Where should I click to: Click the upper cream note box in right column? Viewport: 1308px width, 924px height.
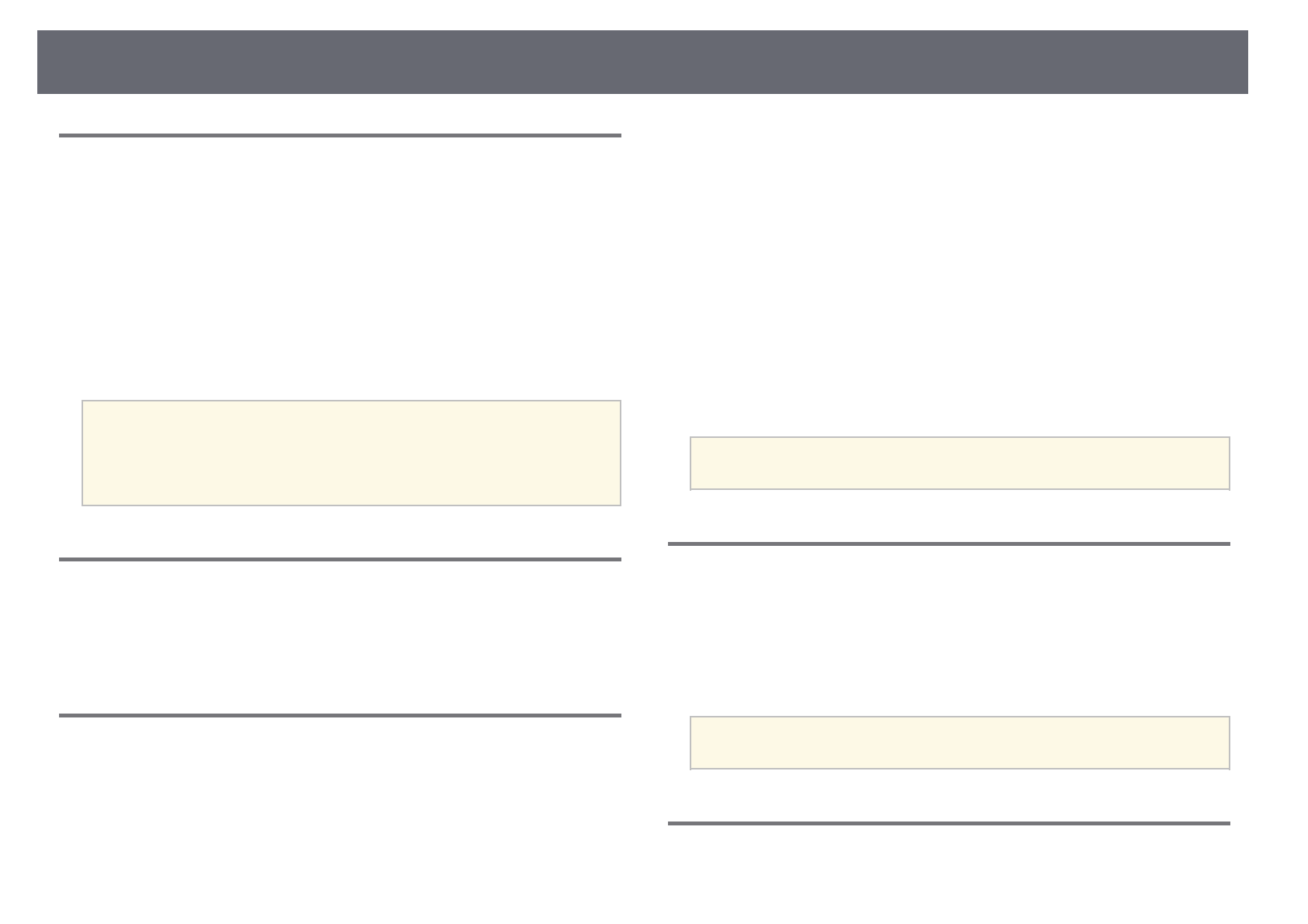959,463
